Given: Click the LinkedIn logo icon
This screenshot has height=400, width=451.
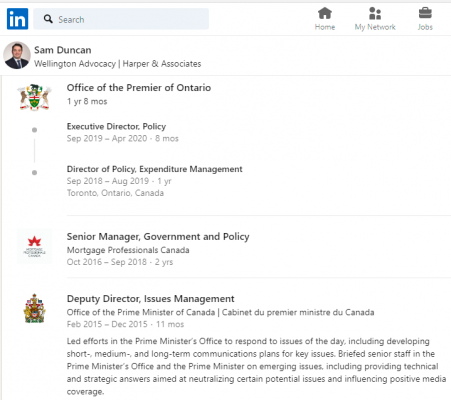Looking at the screenshot, I should (x=17, y=19).
